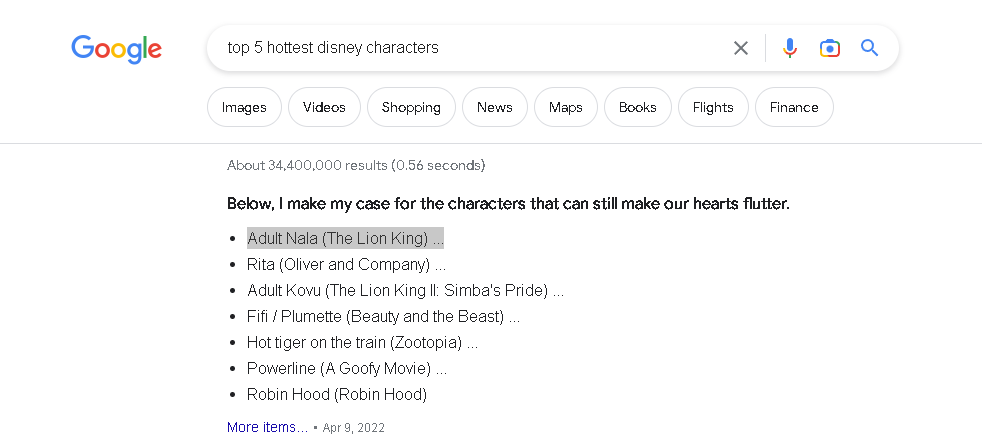Filter results by Images
Viewport: 982px width, 439px height.
[244, 107]
